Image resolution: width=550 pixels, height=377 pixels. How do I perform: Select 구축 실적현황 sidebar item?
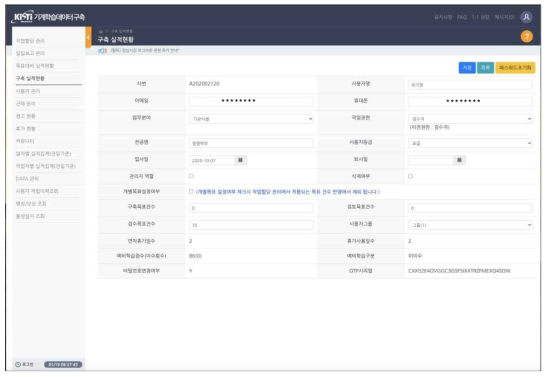30,78
